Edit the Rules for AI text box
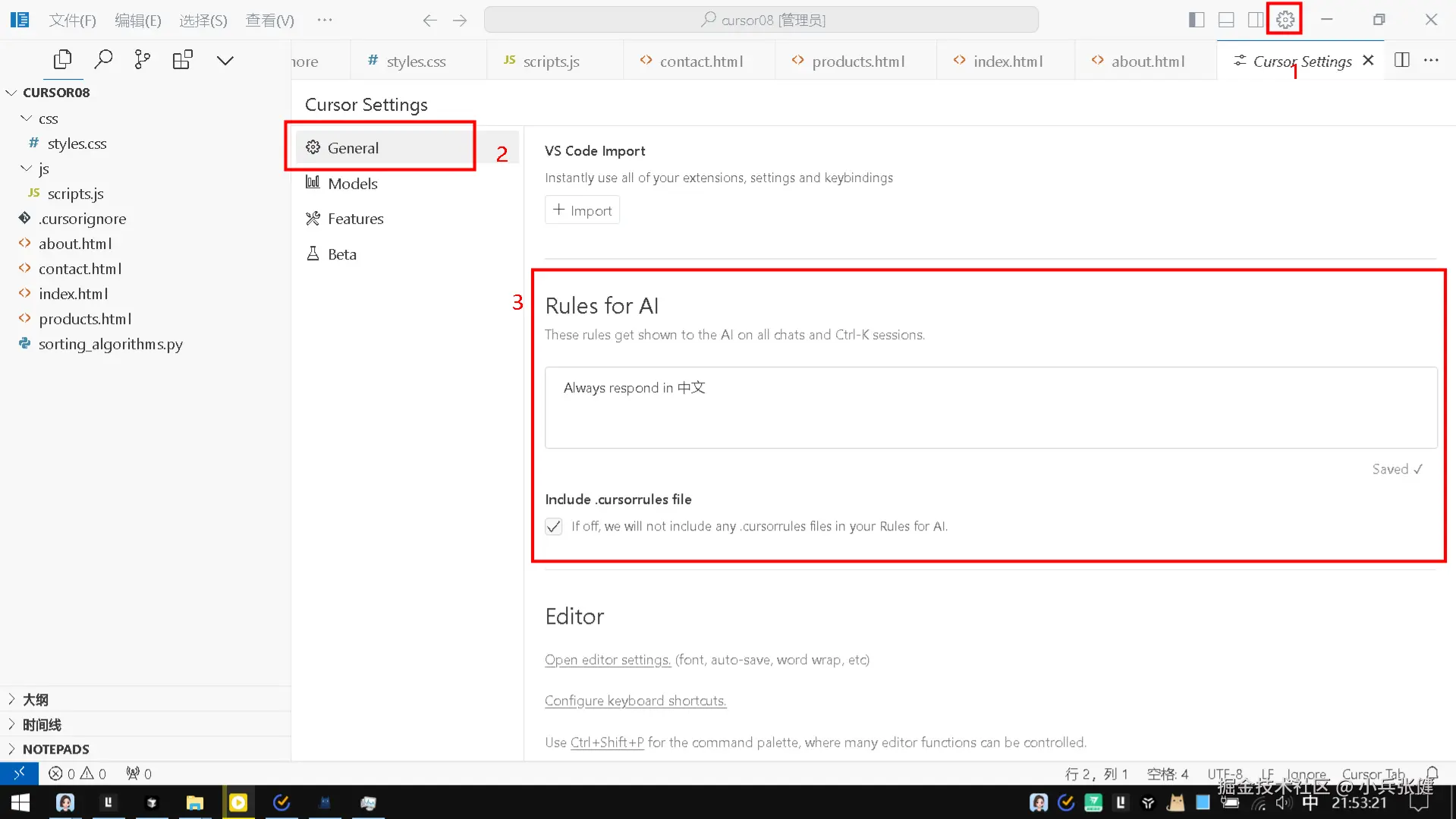 pyautogui.click(x=991, y=408)
